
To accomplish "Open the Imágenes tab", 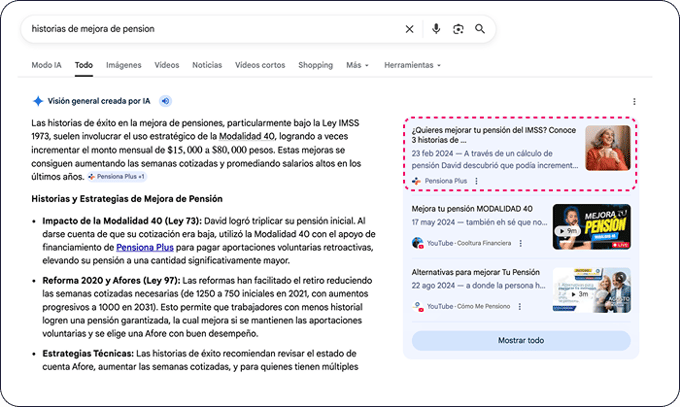I will pos(124,65).
